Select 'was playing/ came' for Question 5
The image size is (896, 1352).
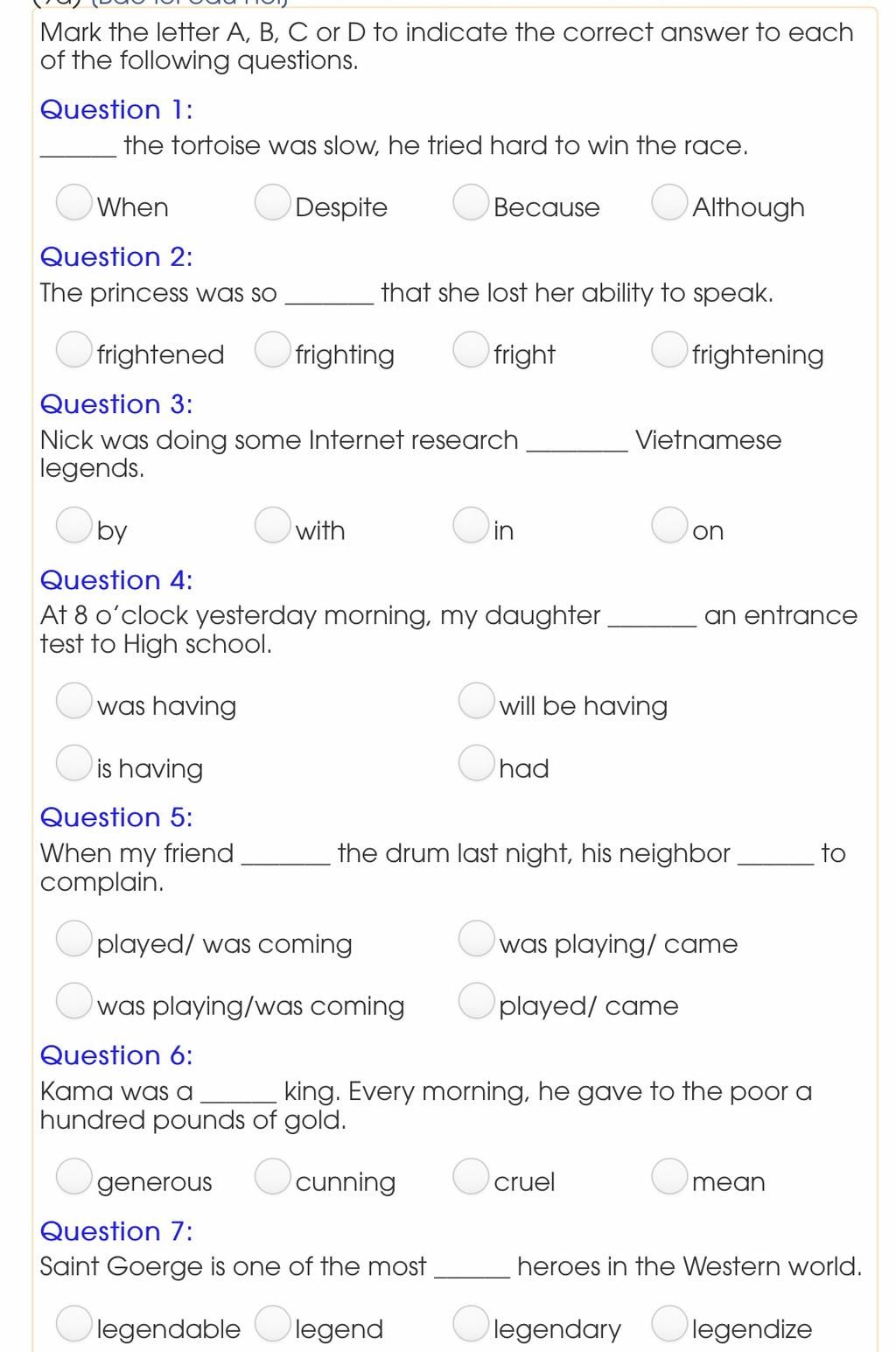(477, 938)
